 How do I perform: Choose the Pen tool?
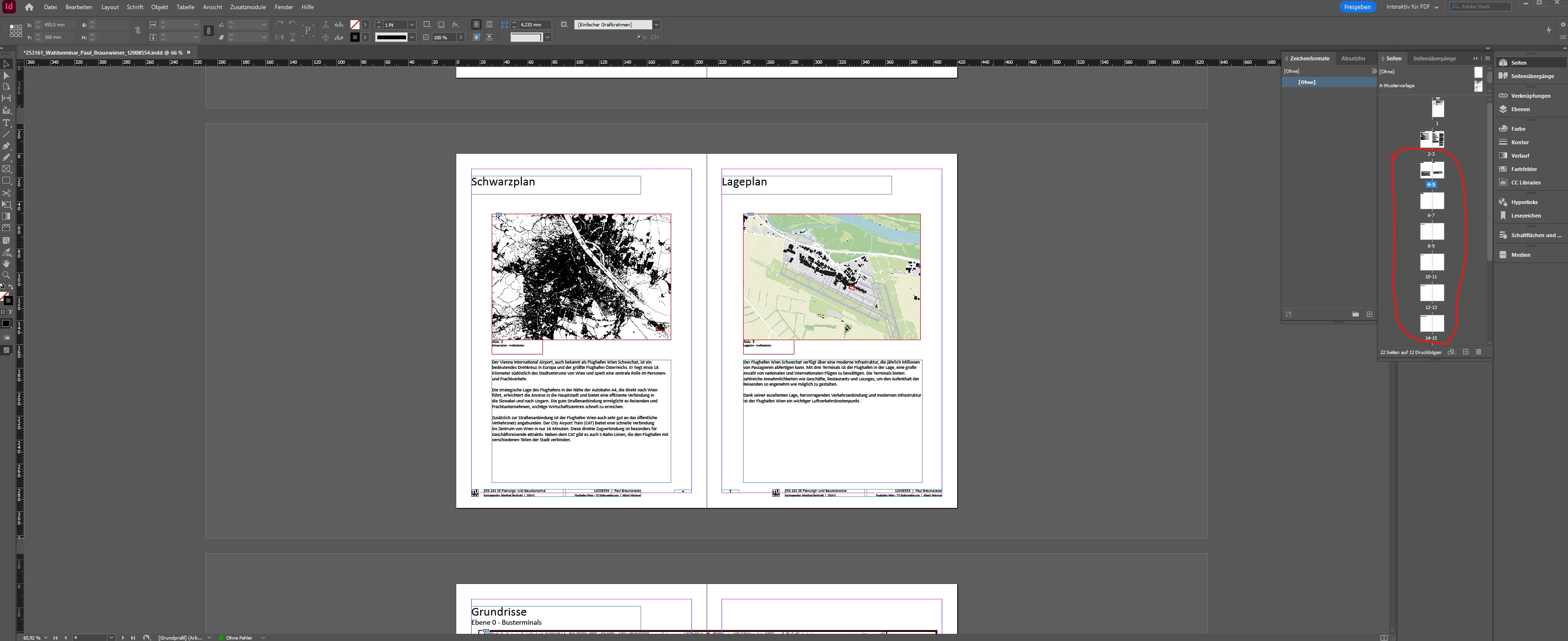point(7,146)
